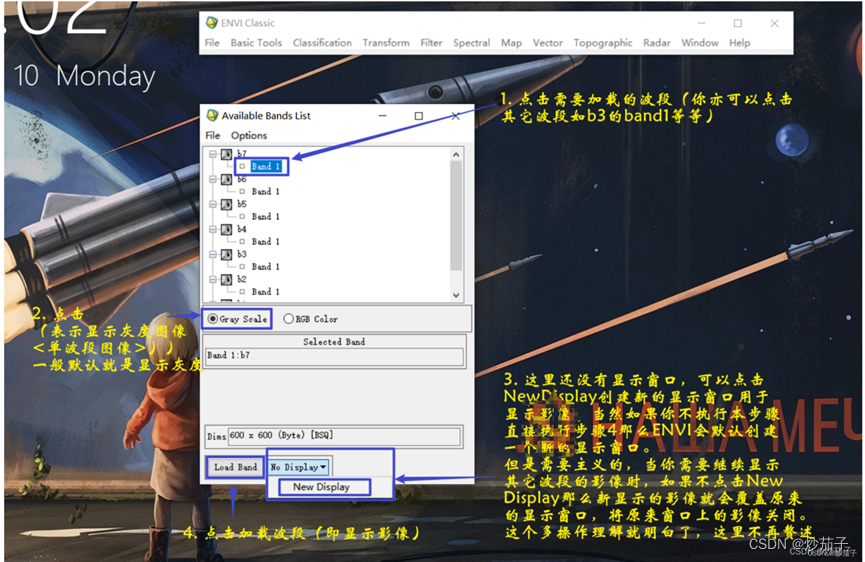Click the Available Bands List logo icon
Screen dimensions: 865x562
point(212,115)
